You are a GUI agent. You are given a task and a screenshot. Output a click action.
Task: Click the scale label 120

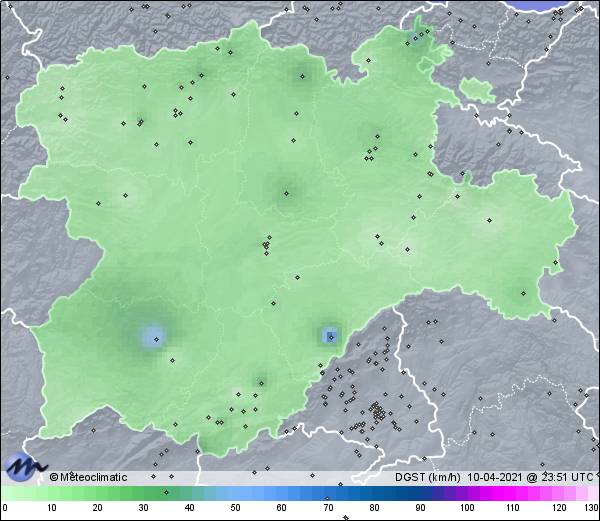click(559, 508)
